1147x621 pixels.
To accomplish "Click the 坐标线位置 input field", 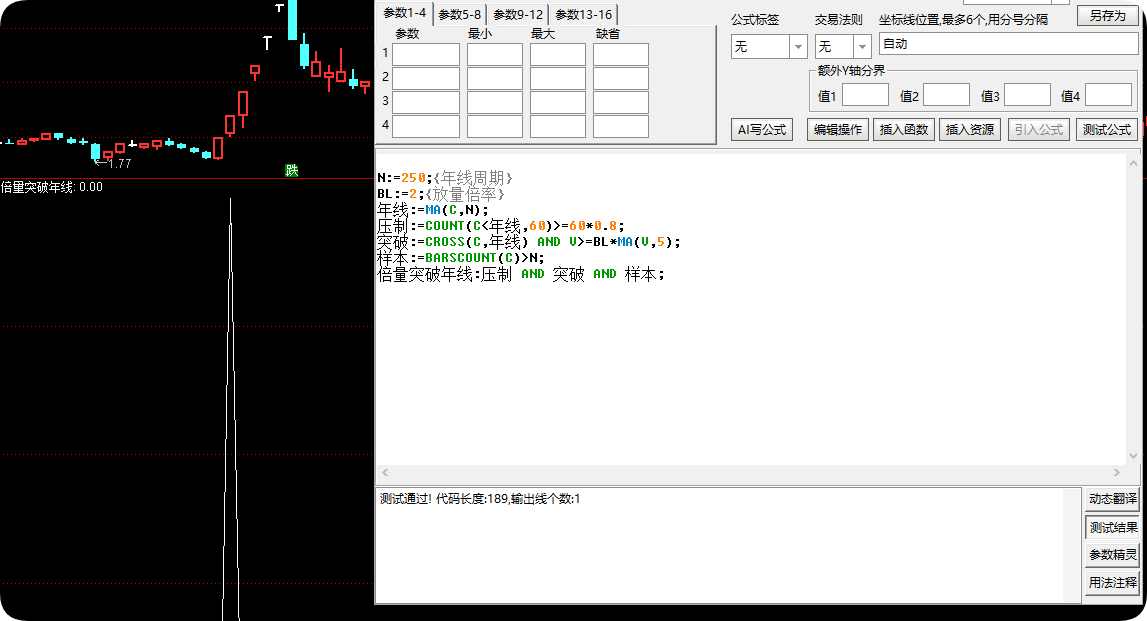I will pos(1008,44).
